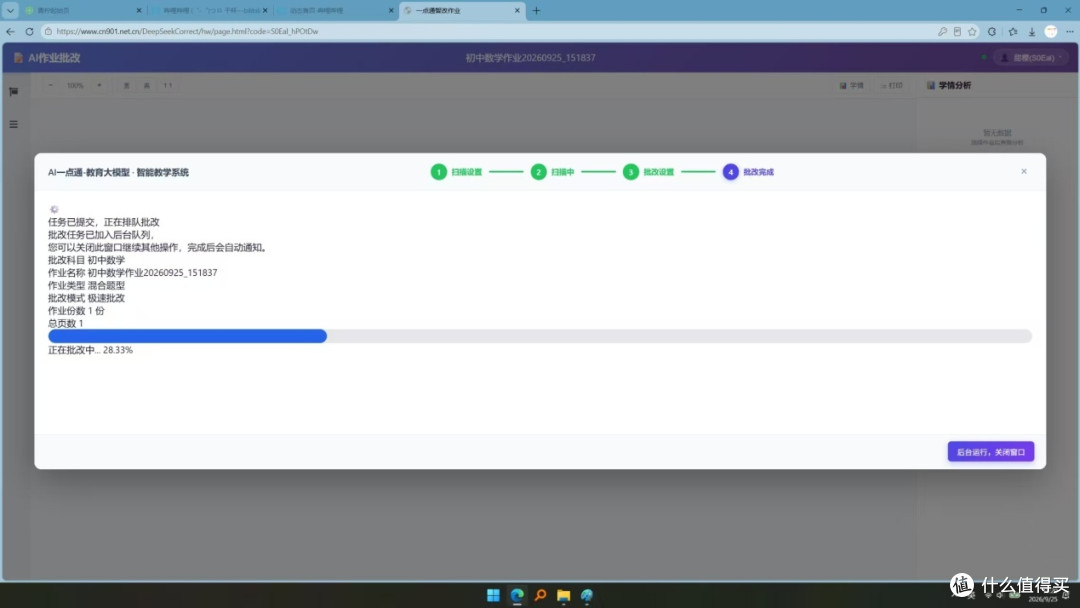Bookmark this page with the star icon
The height and width of the screenshot is (608, 1080).
[x=972, y=32]
